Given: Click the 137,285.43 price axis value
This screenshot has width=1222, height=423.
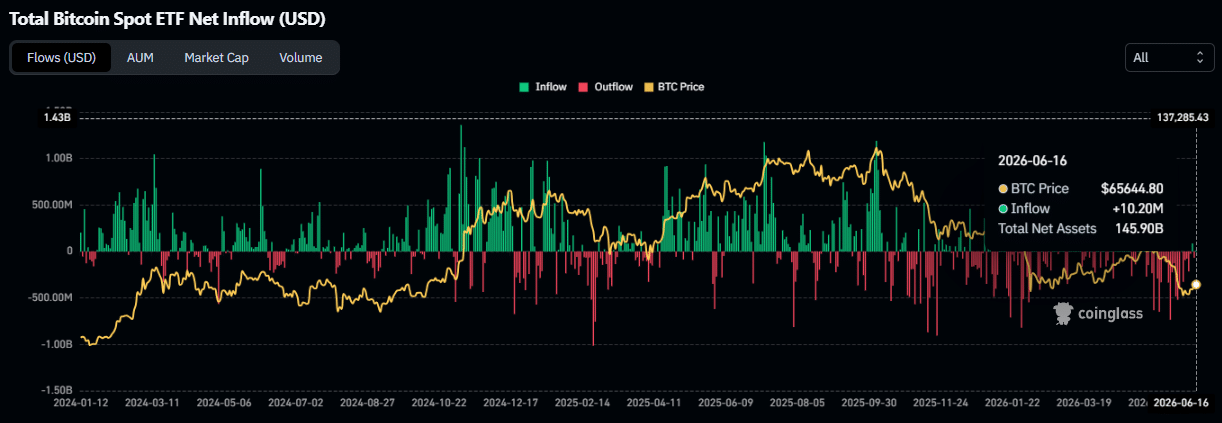Looking at the screenshot, I should pyautogui.click(x=1183, y=118).
